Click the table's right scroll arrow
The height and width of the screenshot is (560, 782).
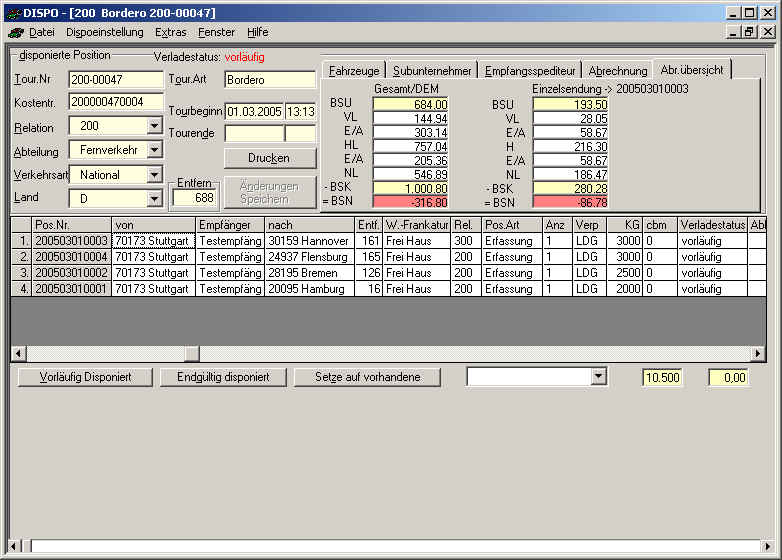[x=757, y=353]
